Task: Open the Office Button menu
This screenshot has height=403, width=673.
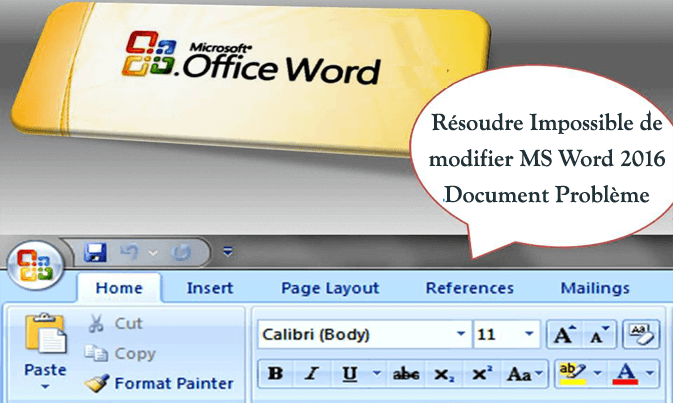Action: tap(35, 266)
